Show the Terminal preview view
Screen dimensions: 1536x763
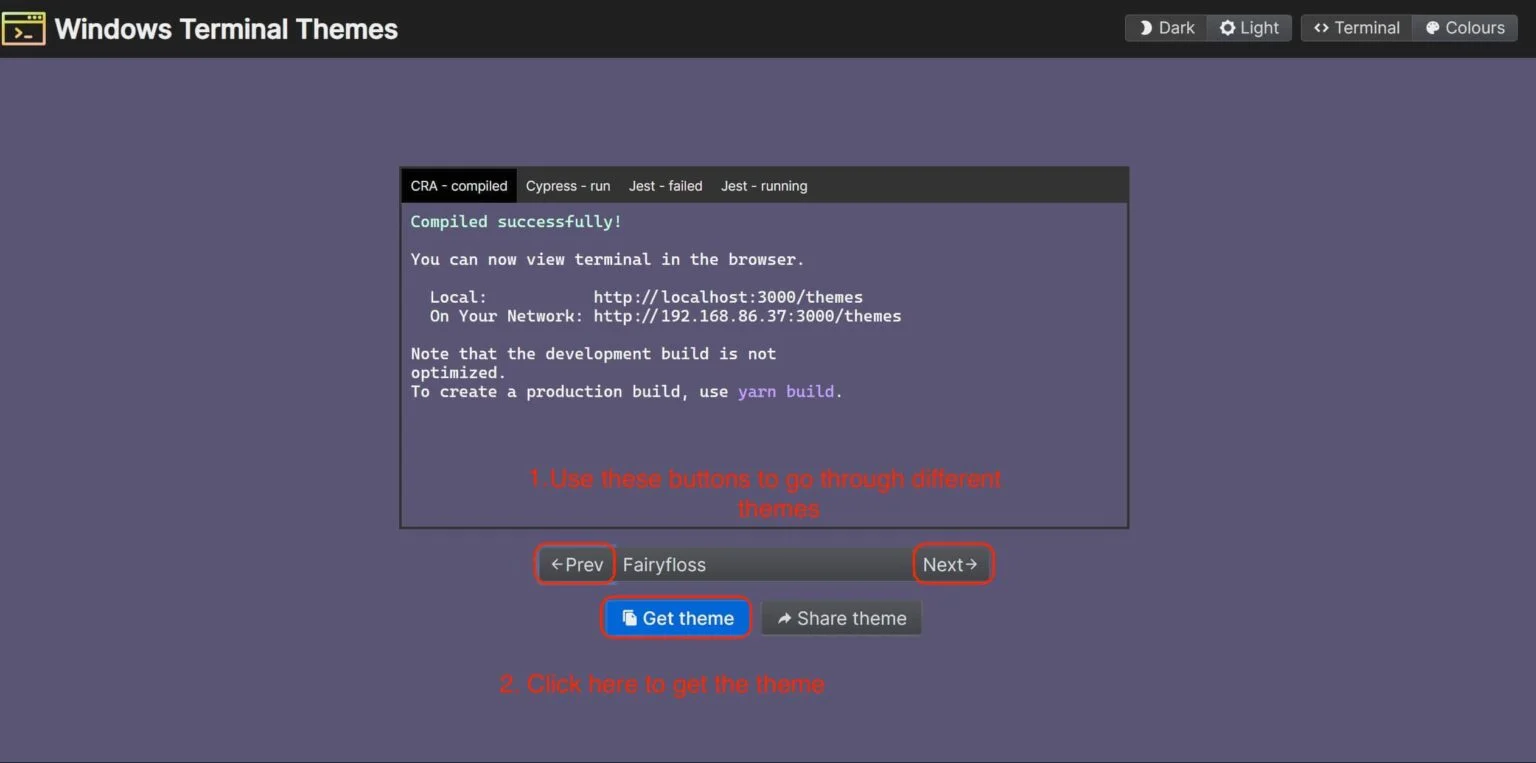(x=1356, y=28)
